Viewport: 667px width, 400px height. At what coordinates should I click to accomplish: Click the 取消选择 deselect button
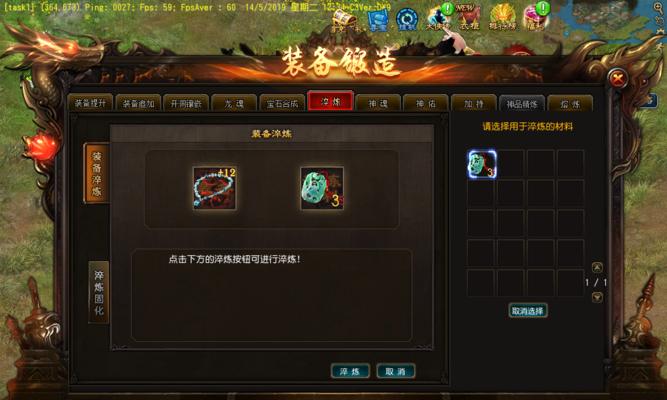[527, 311]
